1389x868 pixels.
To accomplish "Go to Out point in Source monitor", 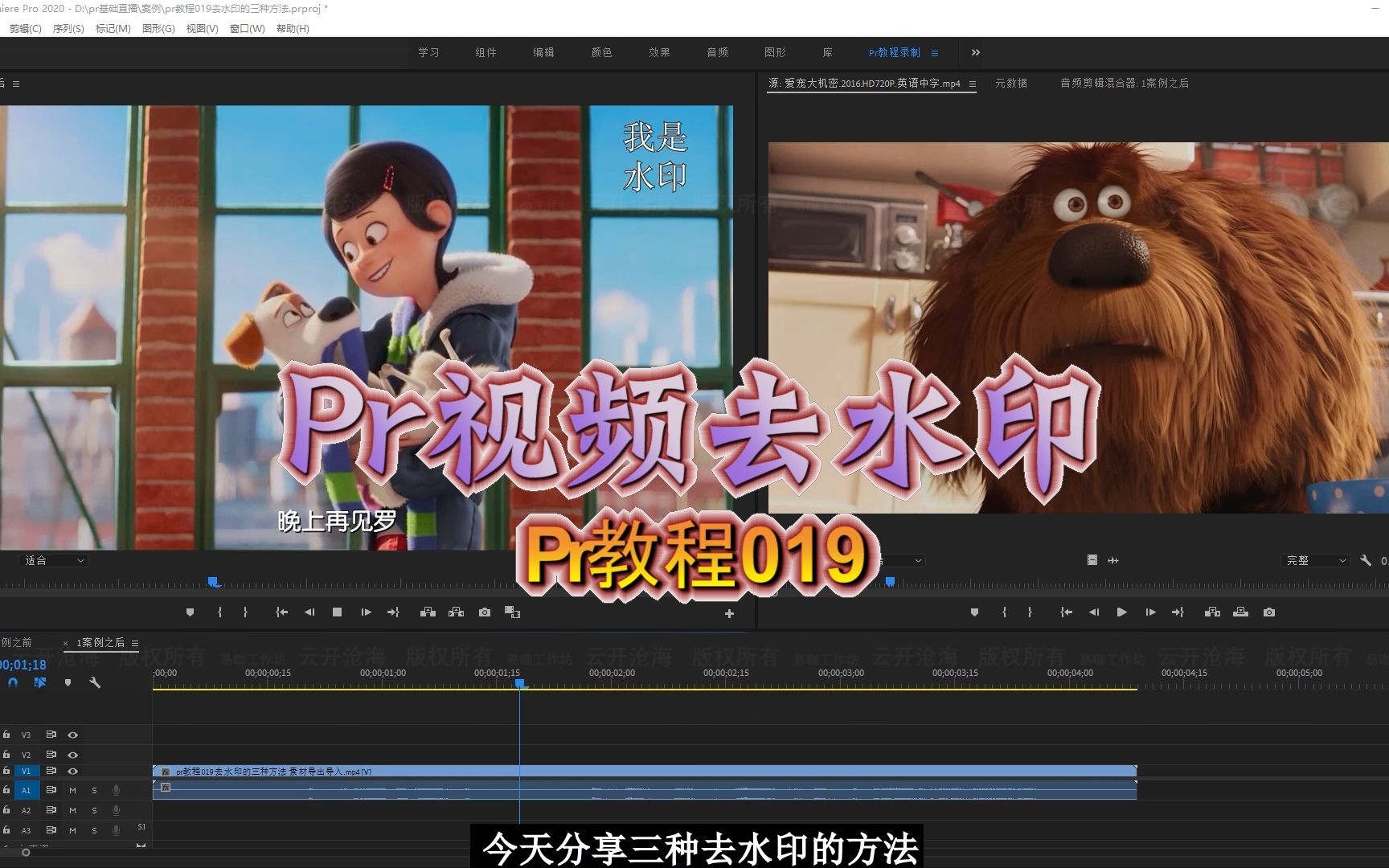I will tap(1178, 612).
